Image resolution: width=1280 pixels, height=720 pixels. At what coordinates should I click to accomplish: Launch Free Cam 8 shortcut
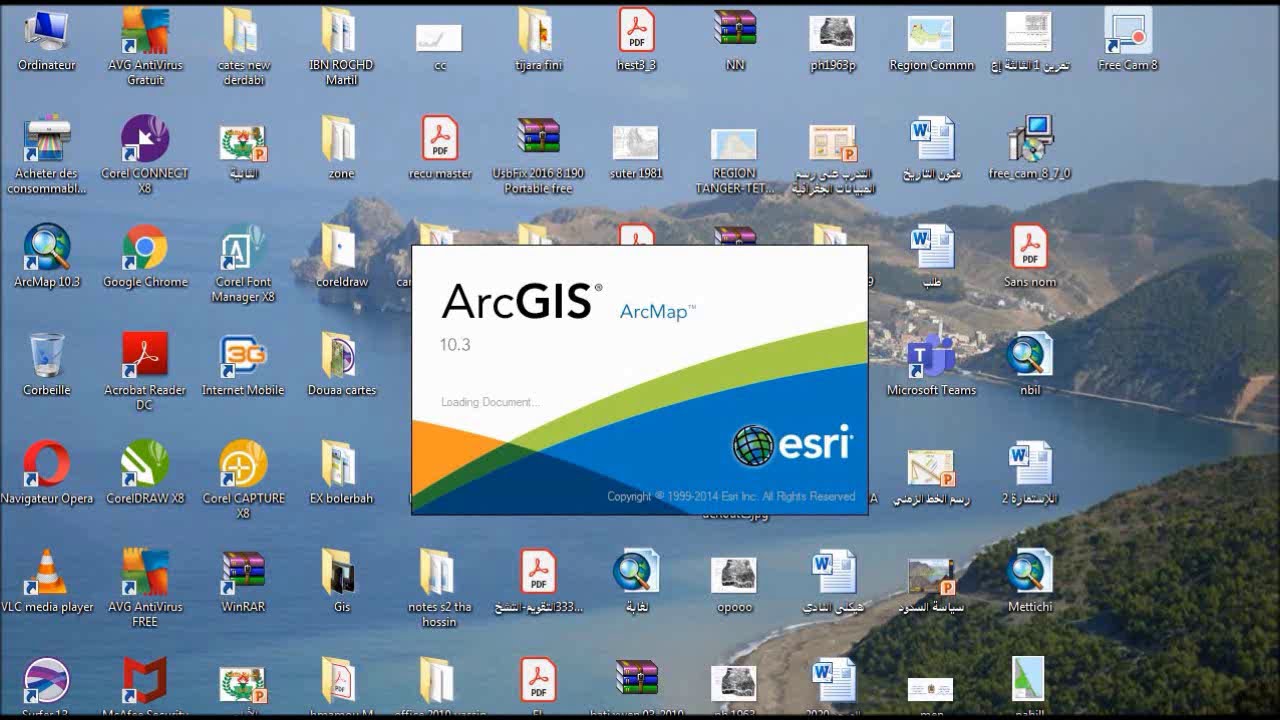click(x=1128, y=32)
